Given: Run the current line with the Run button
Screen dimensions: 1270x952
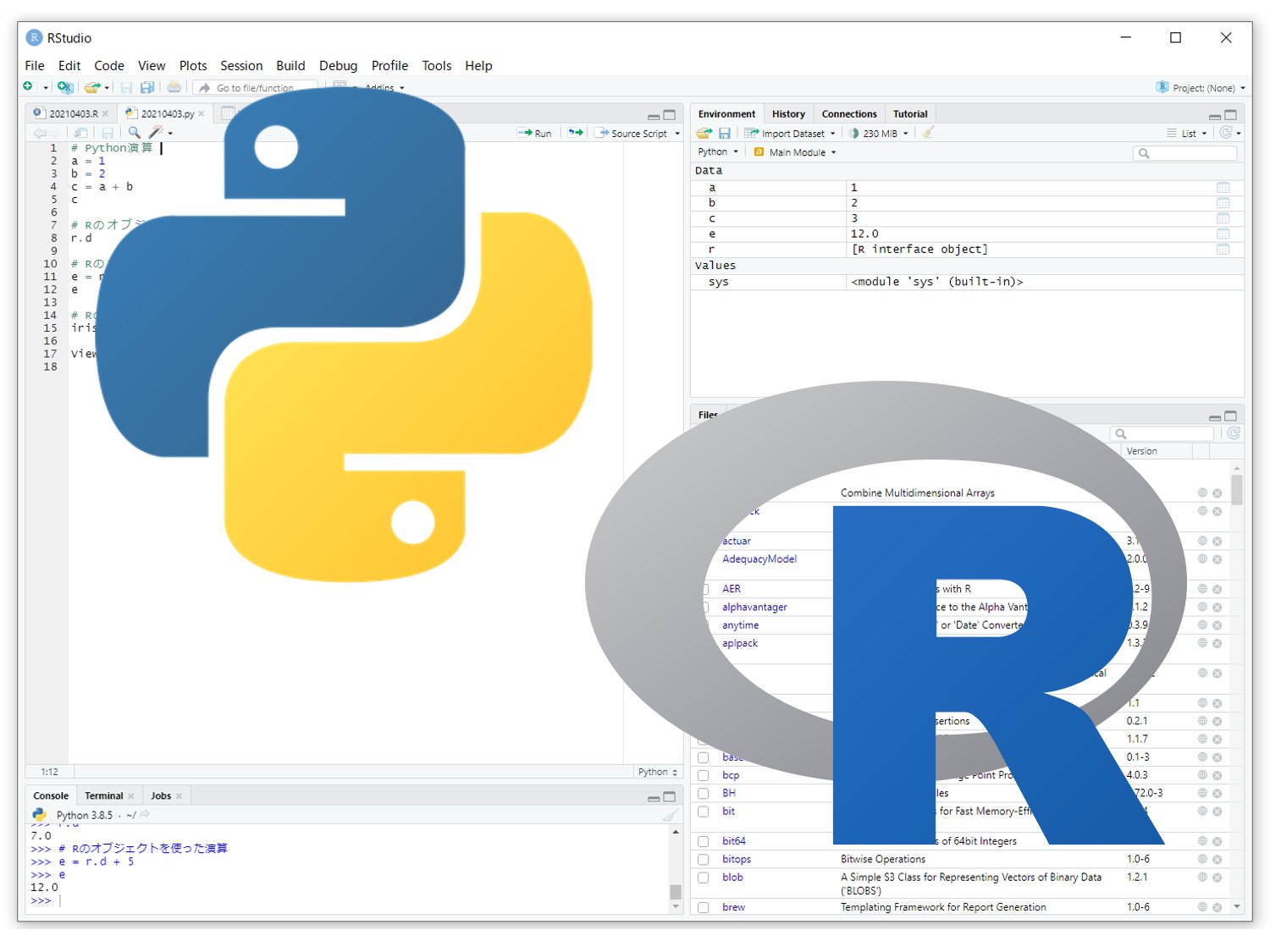Looking at the screenshot, I should (536, 133).
